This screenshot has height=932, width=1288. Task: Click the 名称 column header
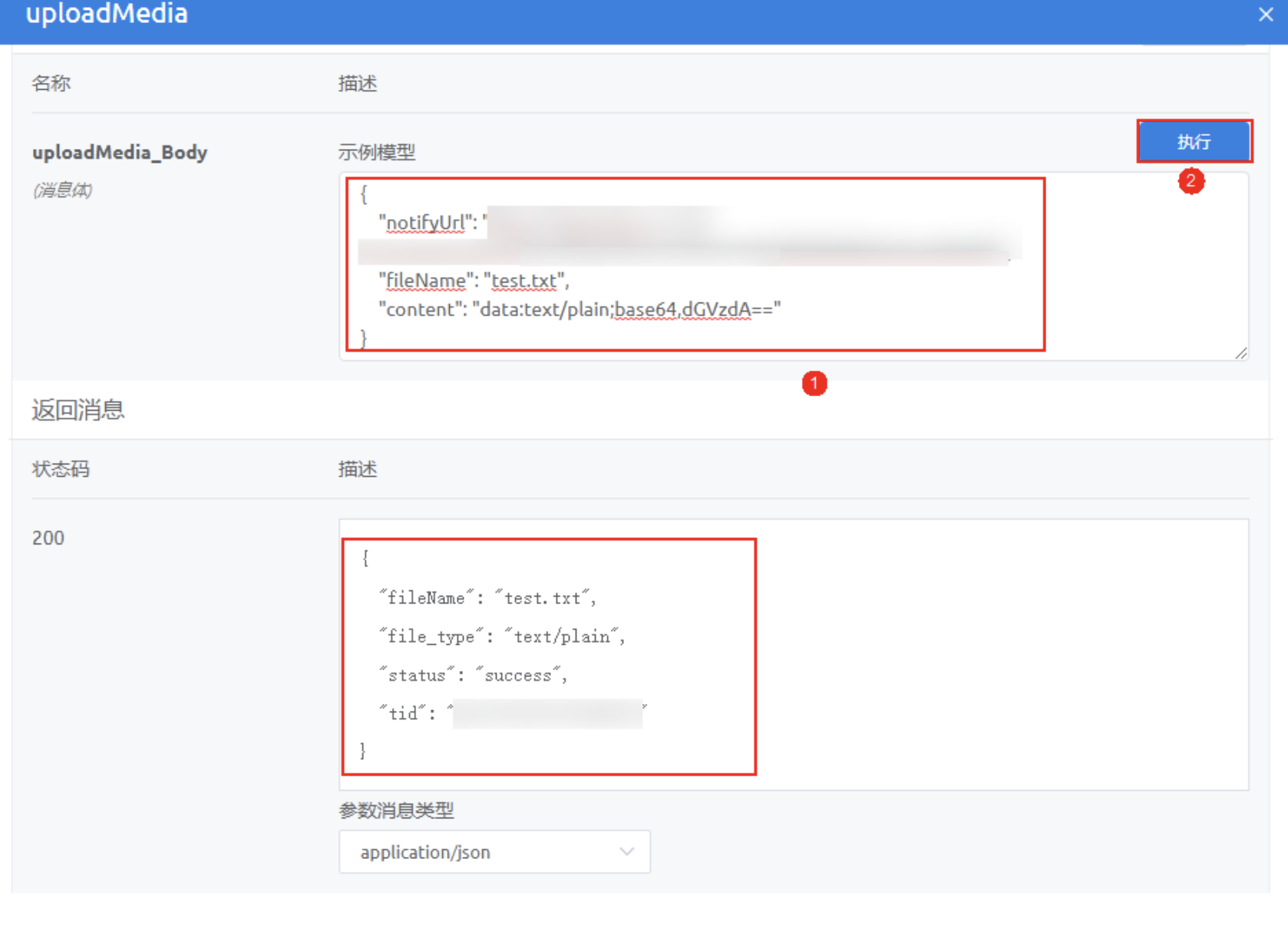(x=51, y=83)
